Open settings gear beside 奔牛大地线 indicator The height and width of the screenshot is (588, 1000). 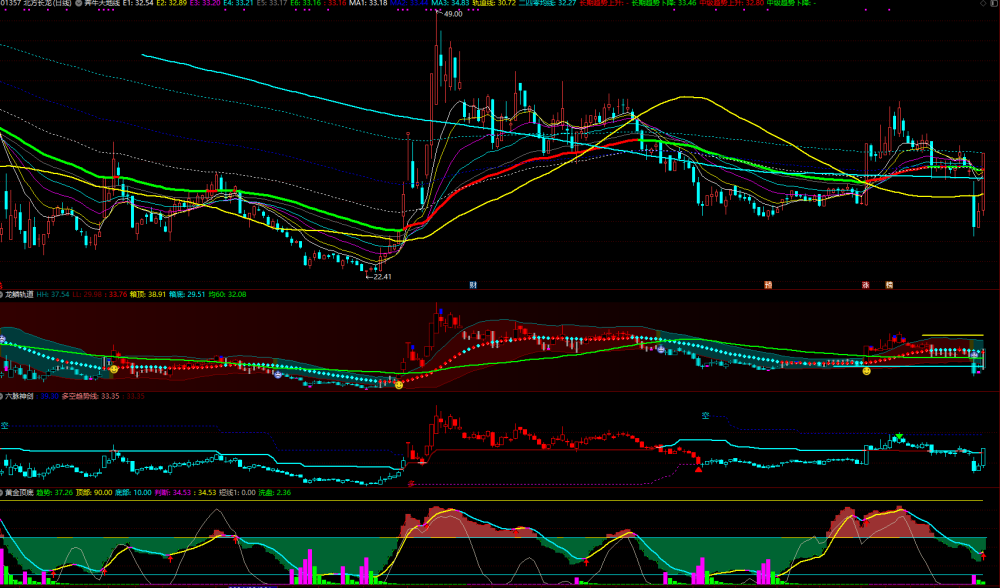tap(78, 3)
